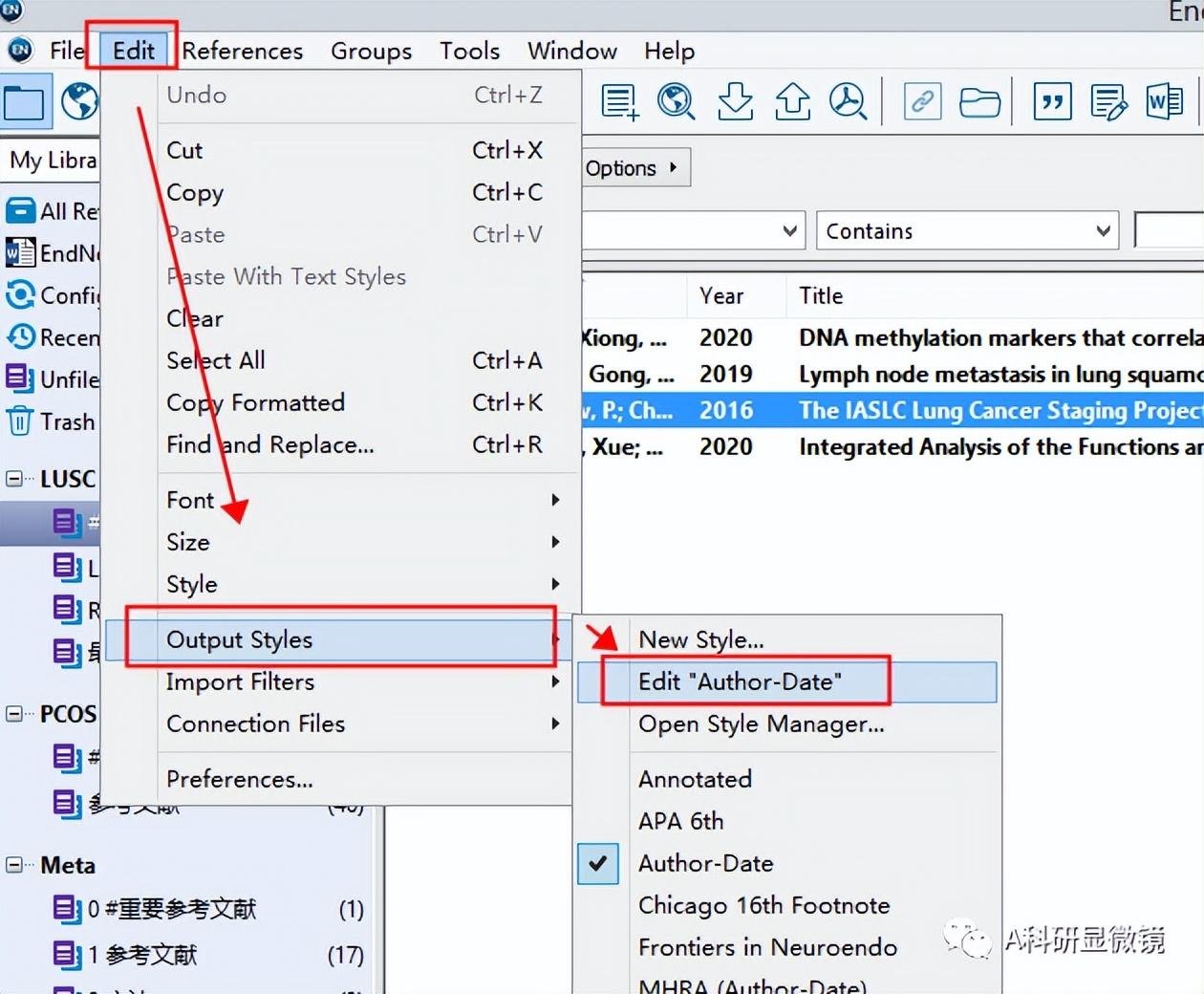1204x994 pixels.
Task: Choose New Style in the submenu
Action: tap(787, 639)
